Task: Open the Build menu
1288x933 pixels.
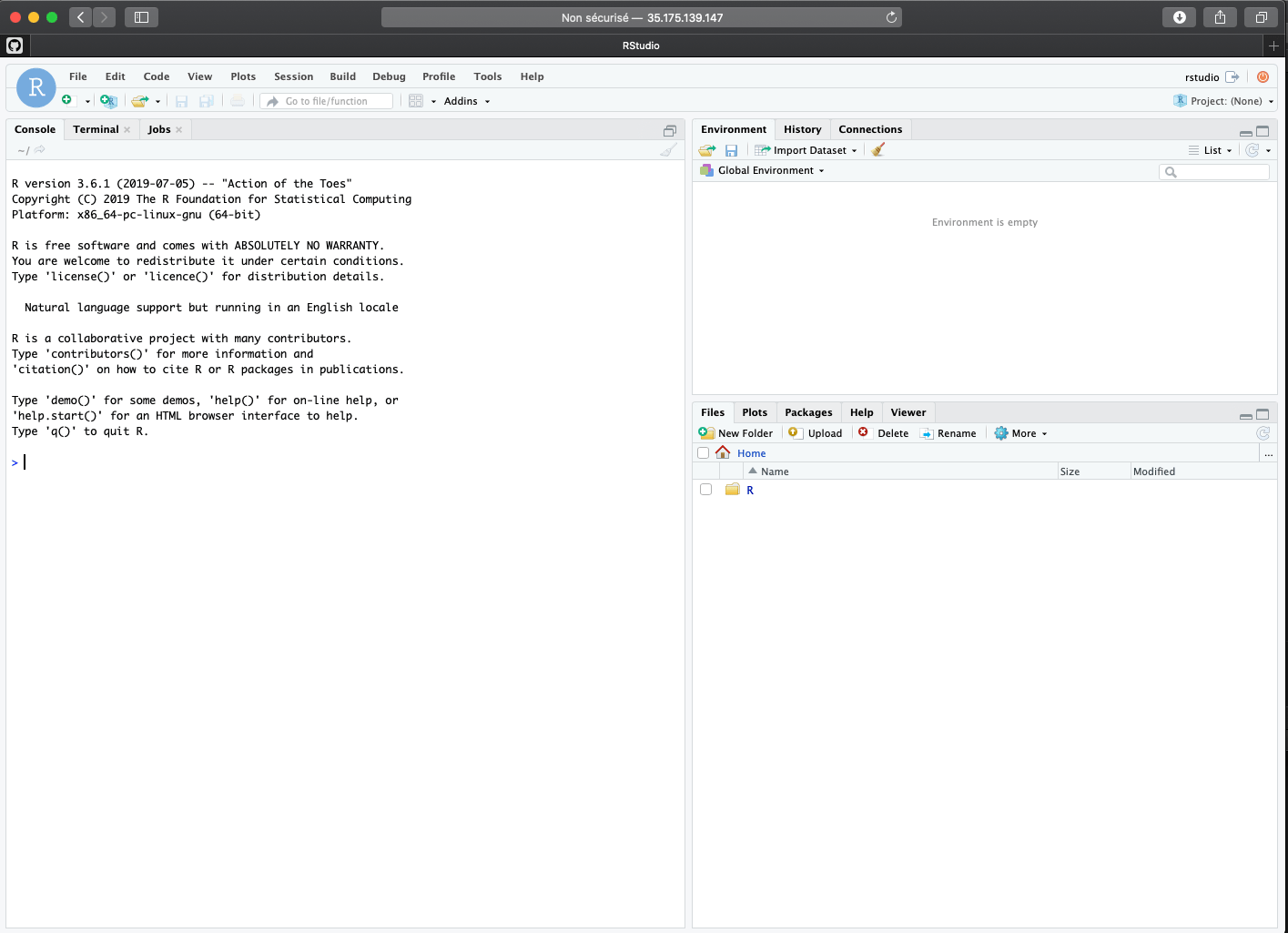Action: coord(343,76)
